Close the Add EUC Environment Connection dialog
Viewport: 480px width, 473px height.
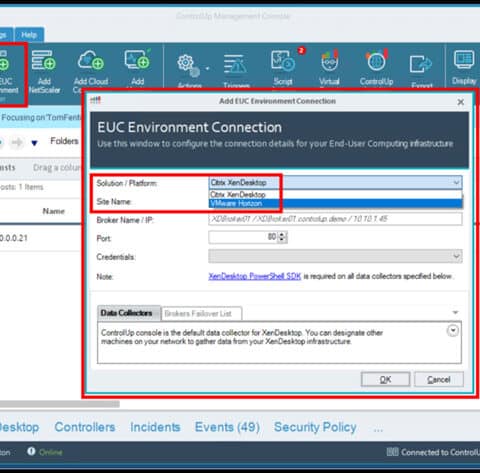click(461, 102)
